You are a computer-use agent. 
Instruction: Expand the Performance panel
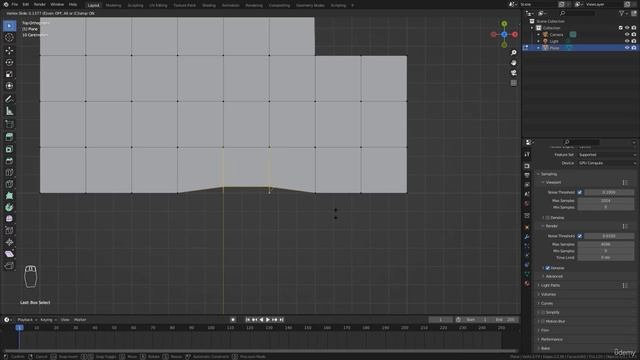550,340
